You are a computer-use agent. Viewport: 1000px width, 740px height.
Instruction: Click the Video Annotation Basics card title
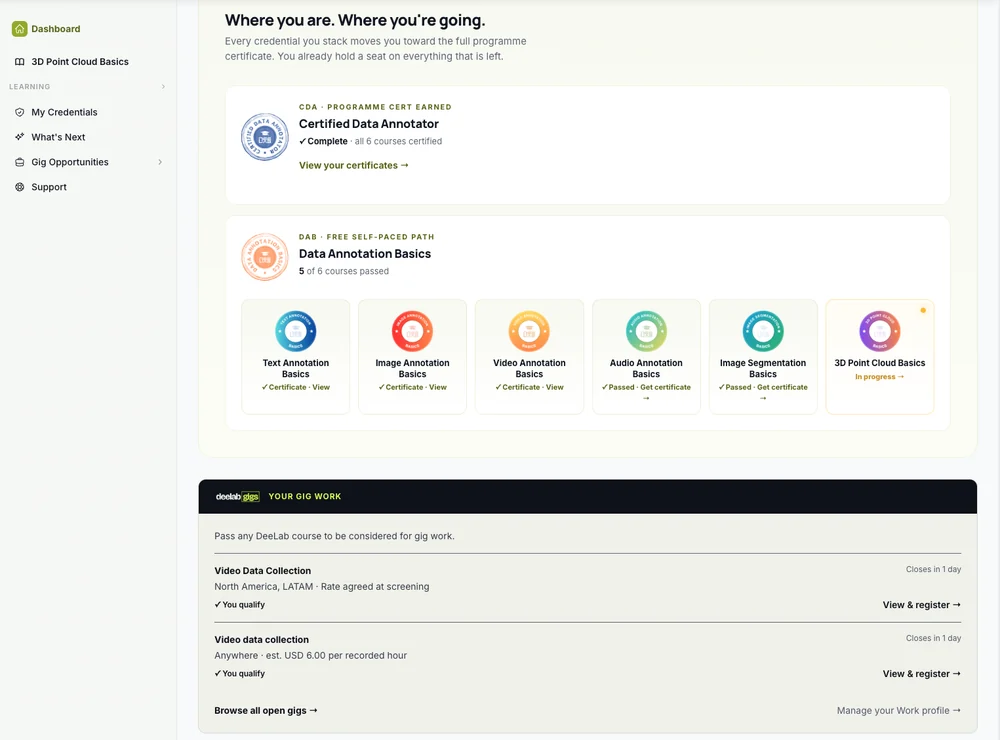529,369
